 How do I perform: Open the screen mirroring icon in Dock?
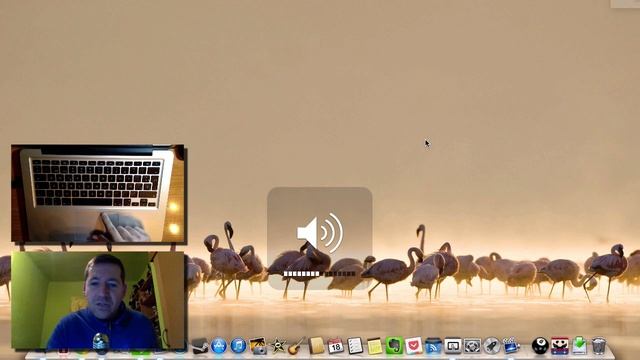tap(453, 346)
